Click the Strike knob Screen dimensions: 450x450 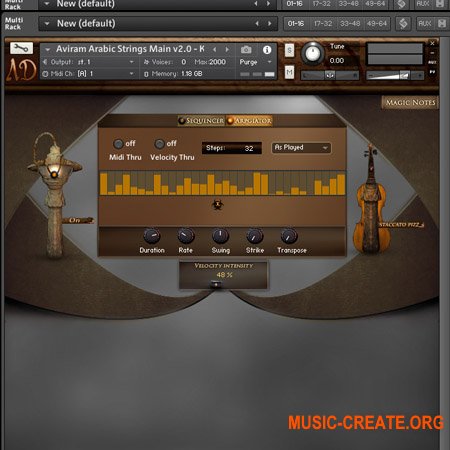click(255, 236)
